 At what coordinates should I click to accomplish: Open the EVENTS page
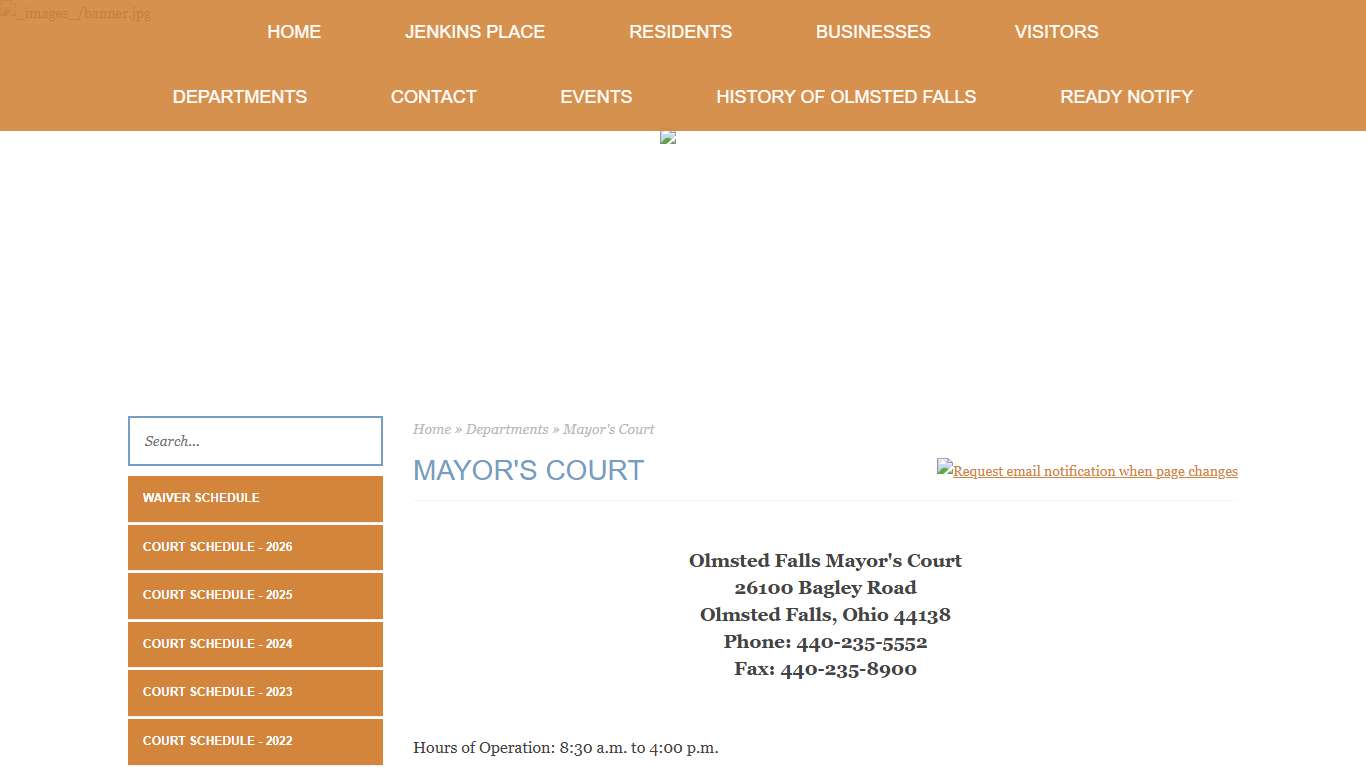[596, 96]
